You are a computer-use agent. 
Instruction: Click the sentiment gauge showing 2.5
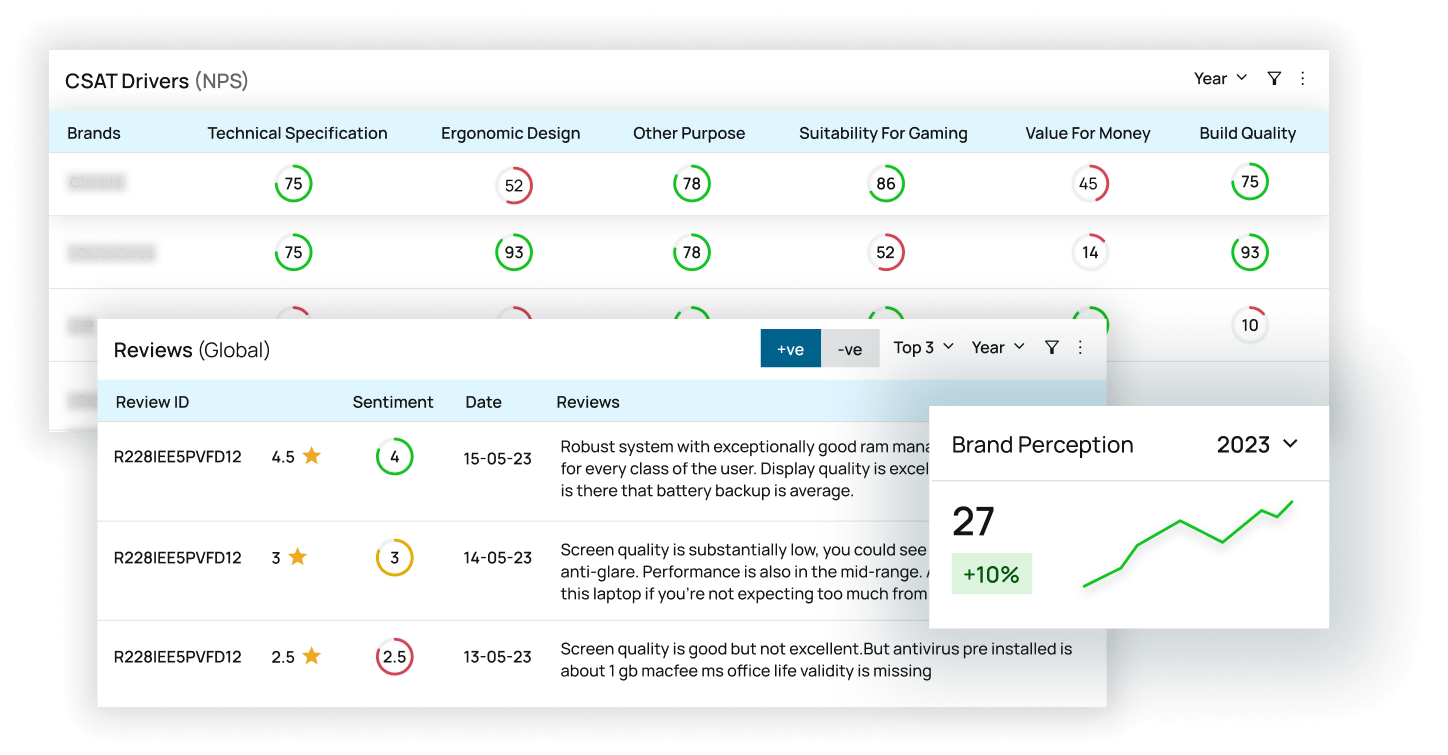click(x=394, y=657)
